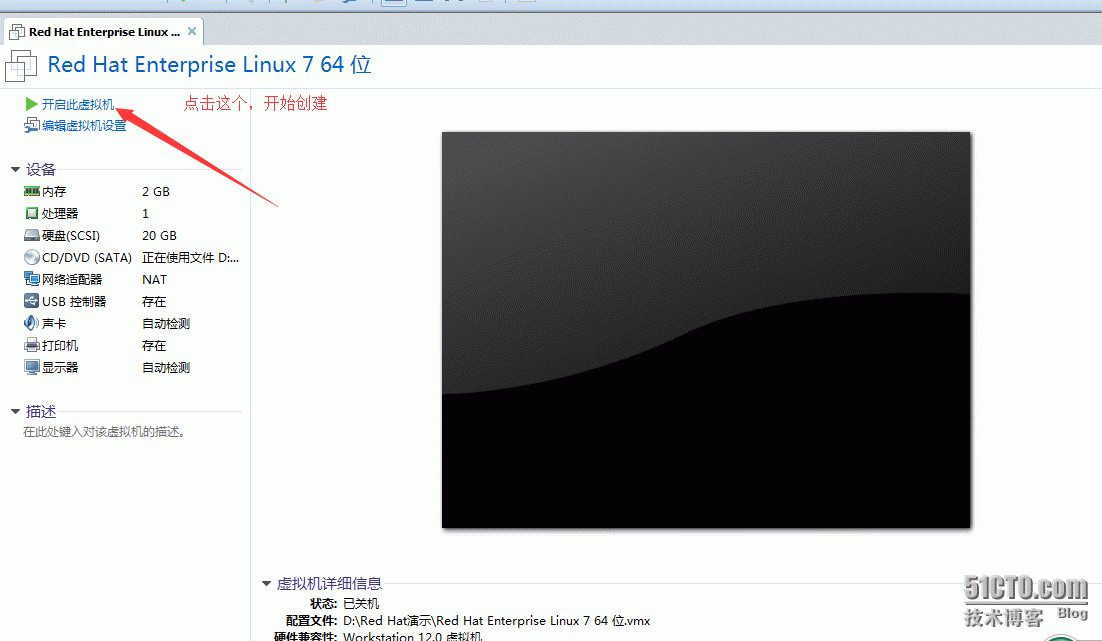Image resolution: width=1102 pixels, height=641 pixels.
Task: Click the Workstation 12.0 compatibility value
Action: pyautogui.click(x=413, y=636)
